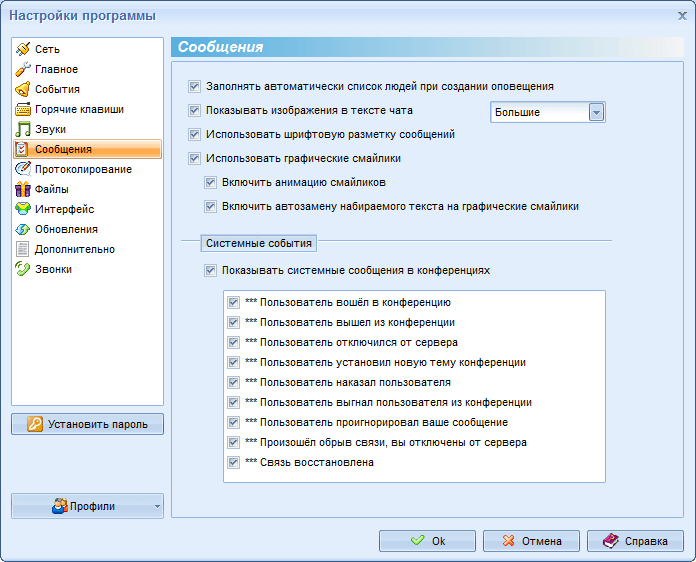This screenshot has height=562, width=696.
Task: Uncheck 'Пользователь вошёл в конференцию' checkbox
Action: coord(233,302)
